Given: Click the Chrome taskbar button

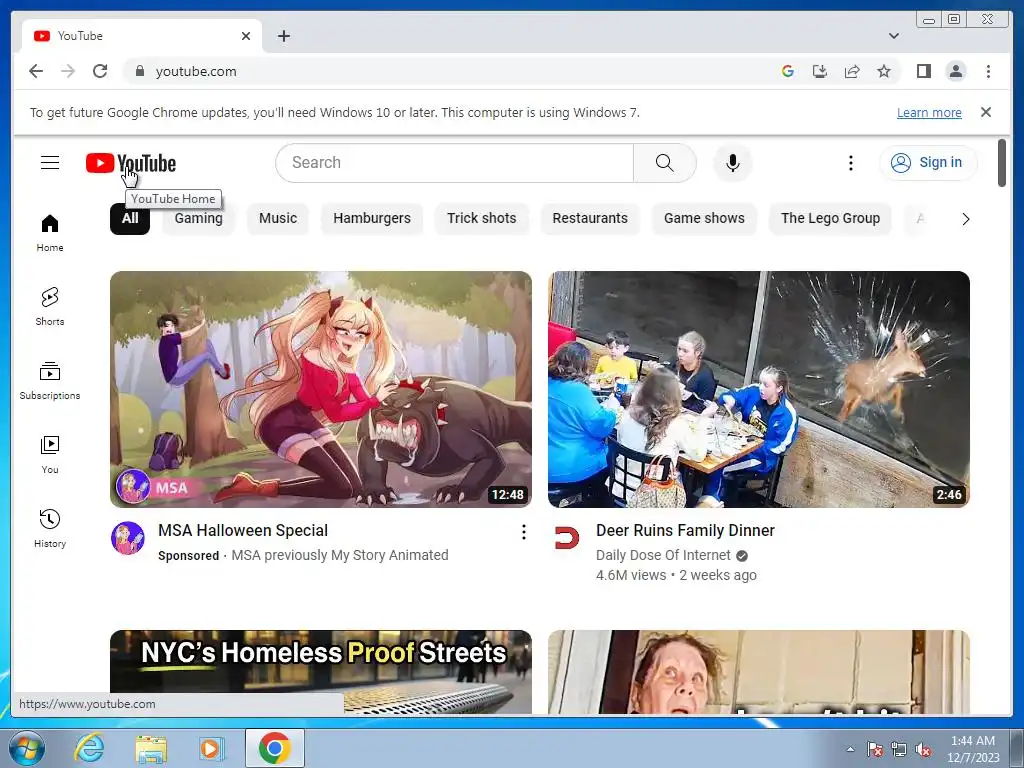Looking at the screenshot, I should pyautogui.click(x=274, y=748).
